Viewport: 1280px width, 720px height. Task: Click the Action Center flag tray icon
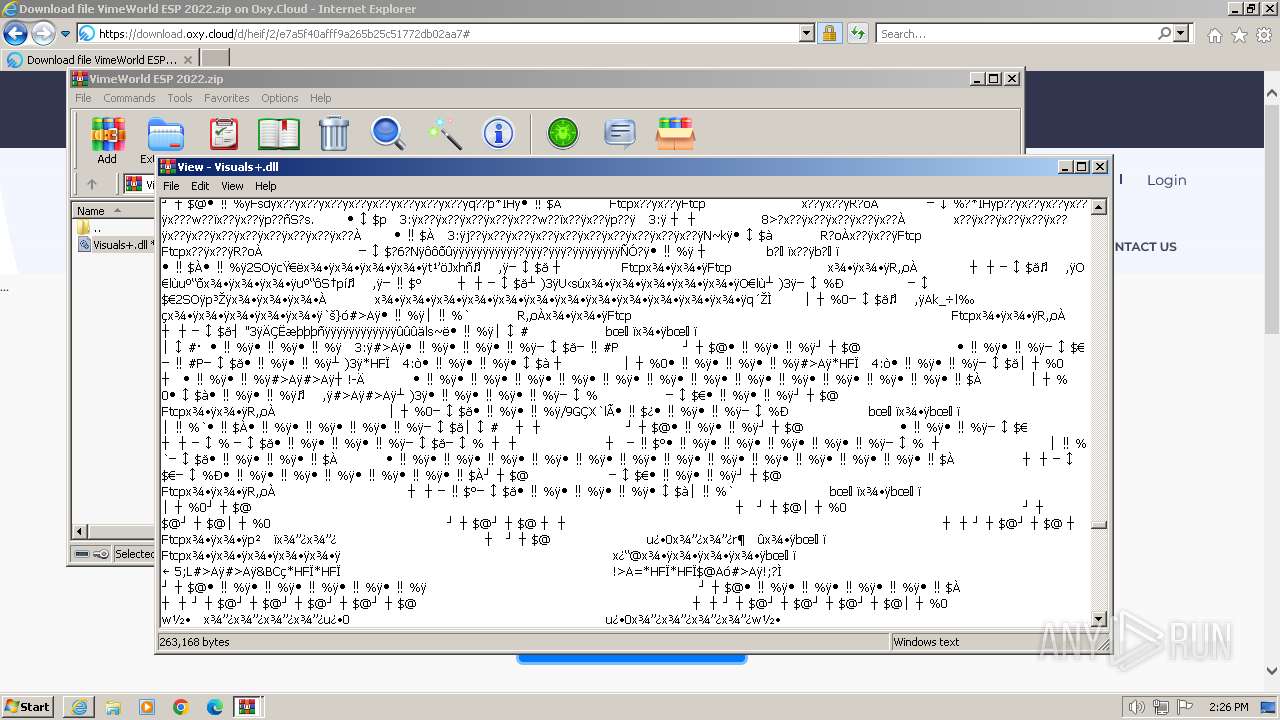tap(1185, 707)
